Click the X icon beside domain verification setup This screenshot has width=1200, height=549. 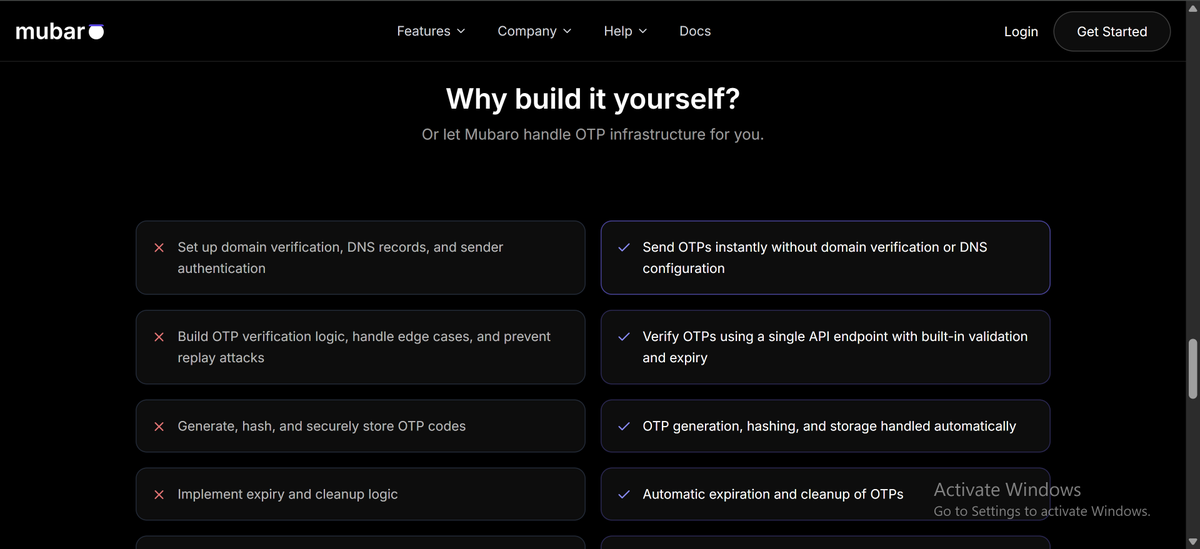pos(159,247)
